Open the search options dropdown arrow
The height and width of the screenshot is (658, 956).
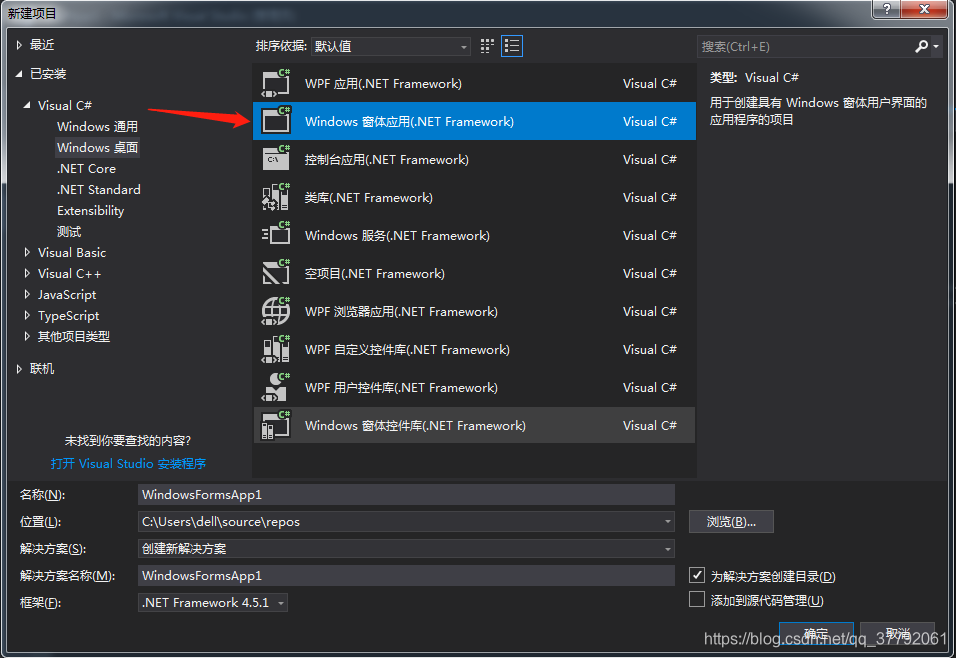click(x=936, y=47)
